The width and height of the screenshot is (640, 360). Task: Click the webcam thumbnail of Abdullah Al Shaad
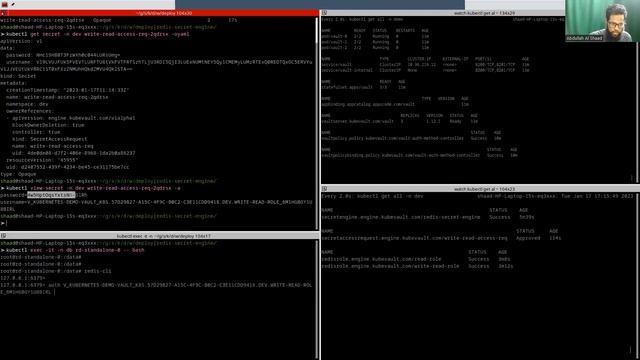[602, 21]
